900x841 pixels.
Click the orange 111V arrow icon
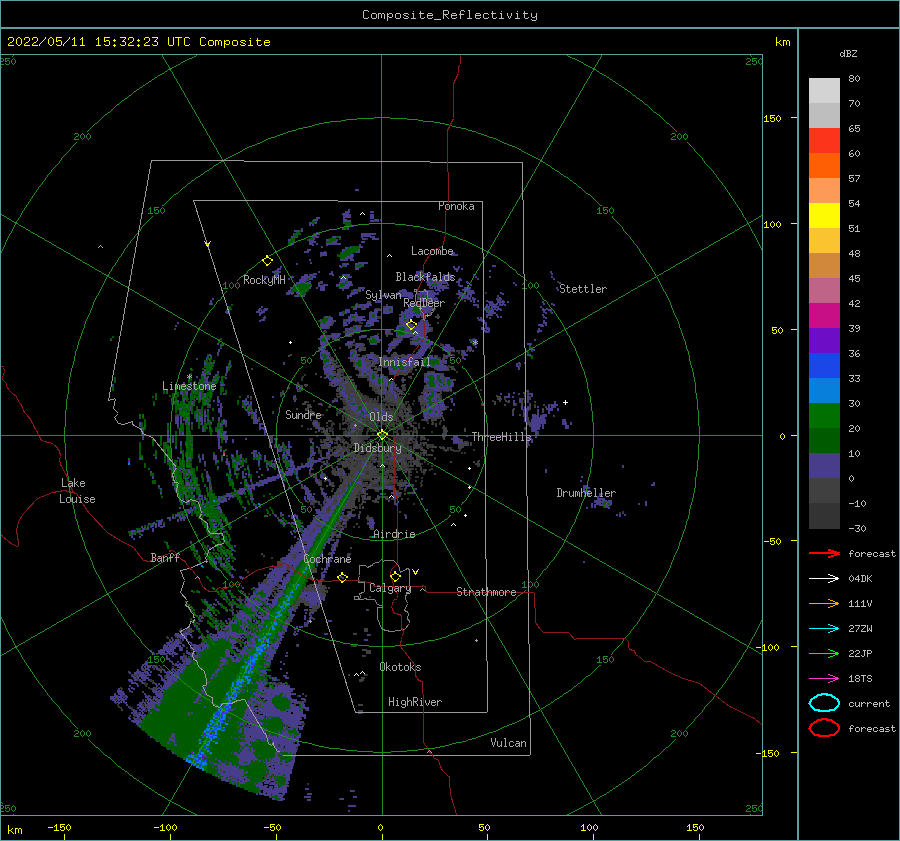coord(824,603)
